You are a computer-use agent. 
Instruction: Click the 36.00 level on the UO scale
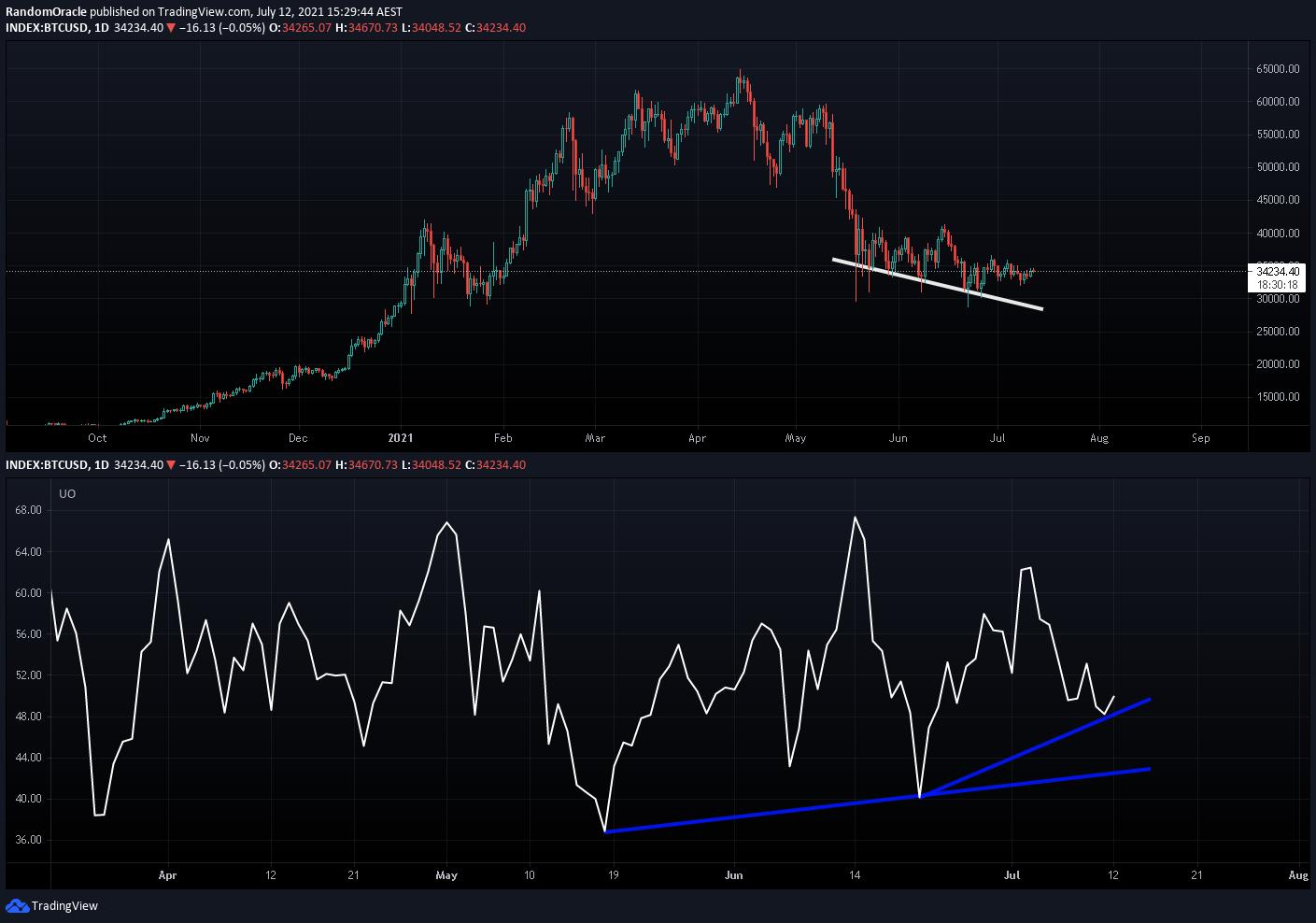(28, 840)
